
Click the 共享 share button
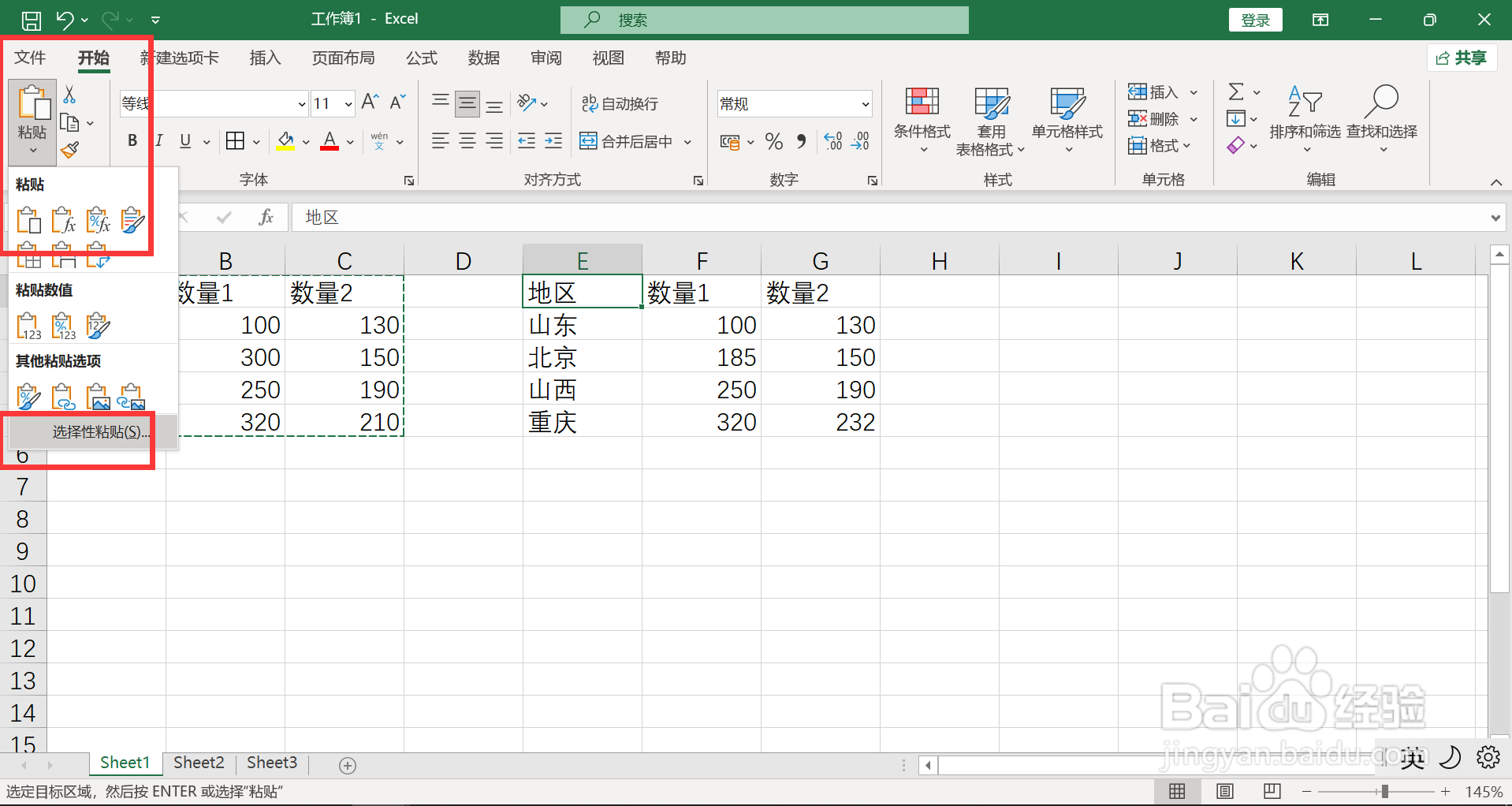(1462, 58)
